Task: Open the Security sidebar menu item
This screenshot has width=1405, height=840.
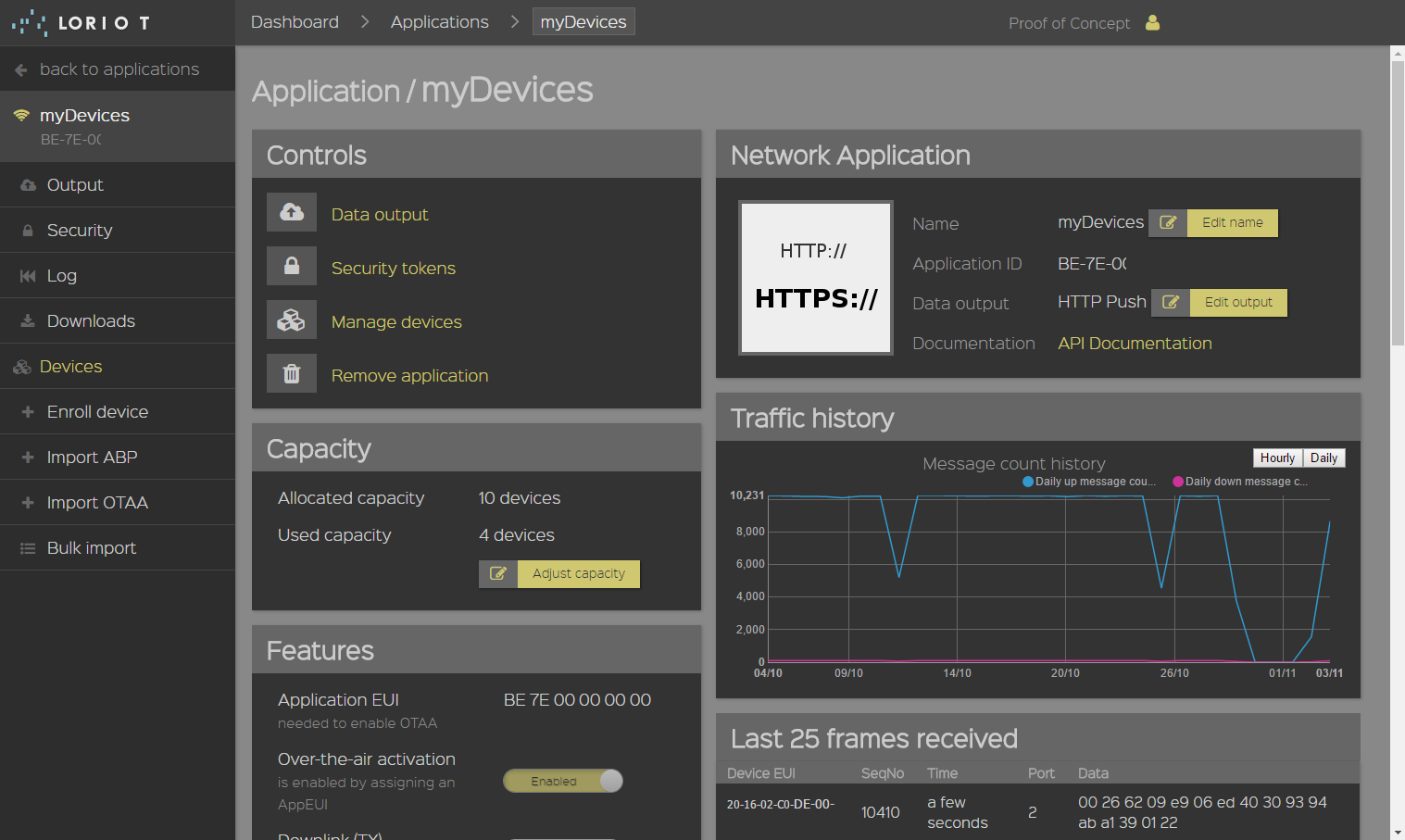Action: 118,231
